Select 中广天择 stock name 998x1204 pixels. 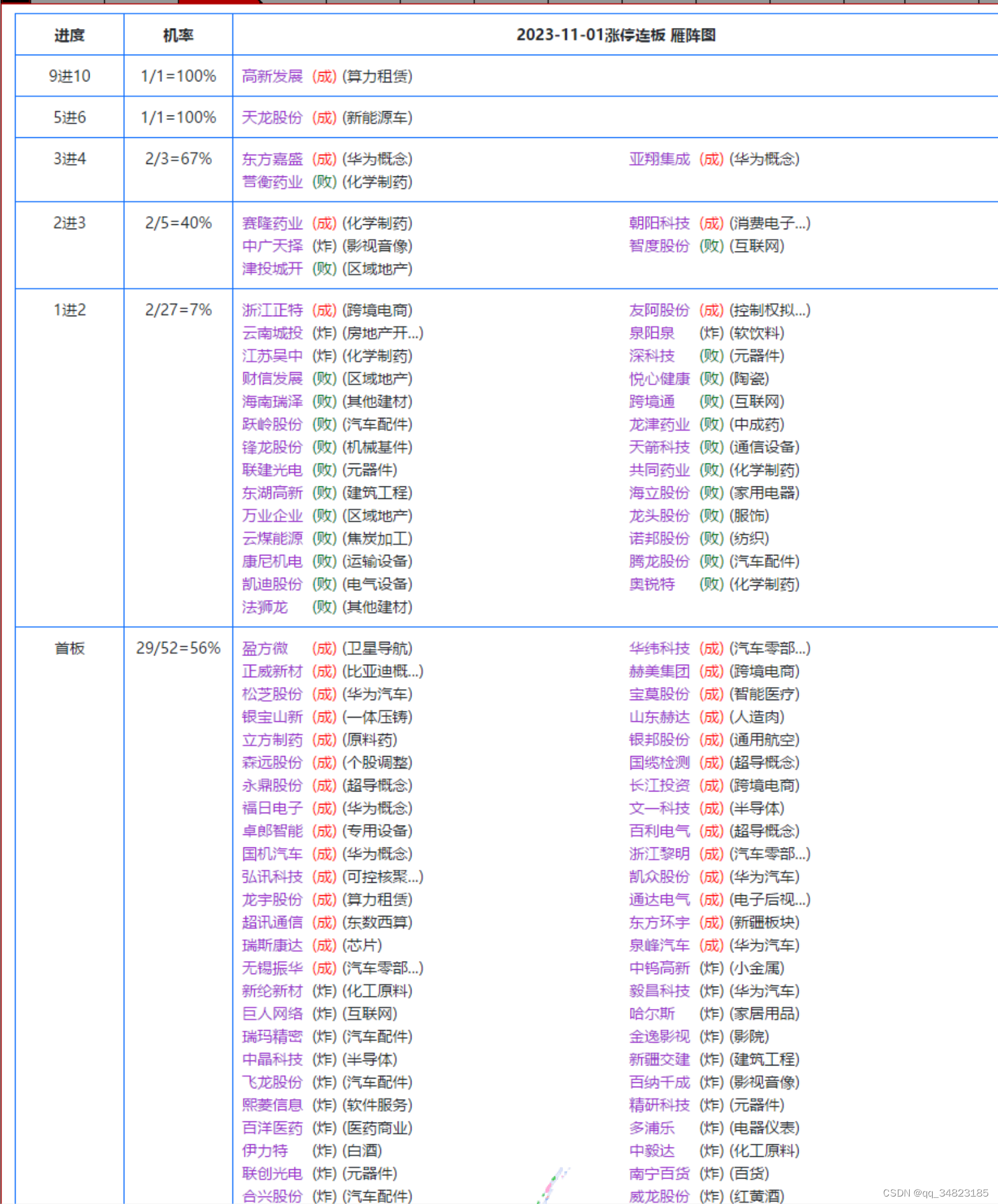(272, 246)
